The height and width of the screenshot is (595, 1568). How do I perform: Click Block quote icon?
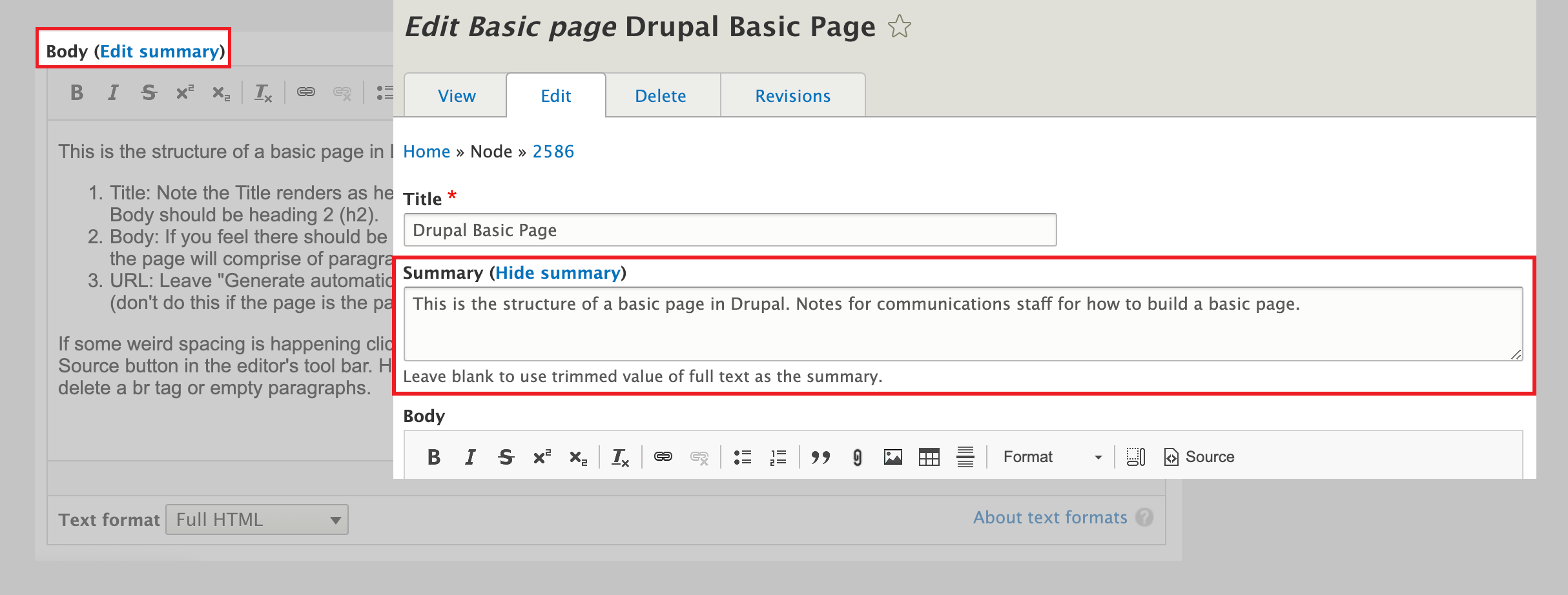821,457
